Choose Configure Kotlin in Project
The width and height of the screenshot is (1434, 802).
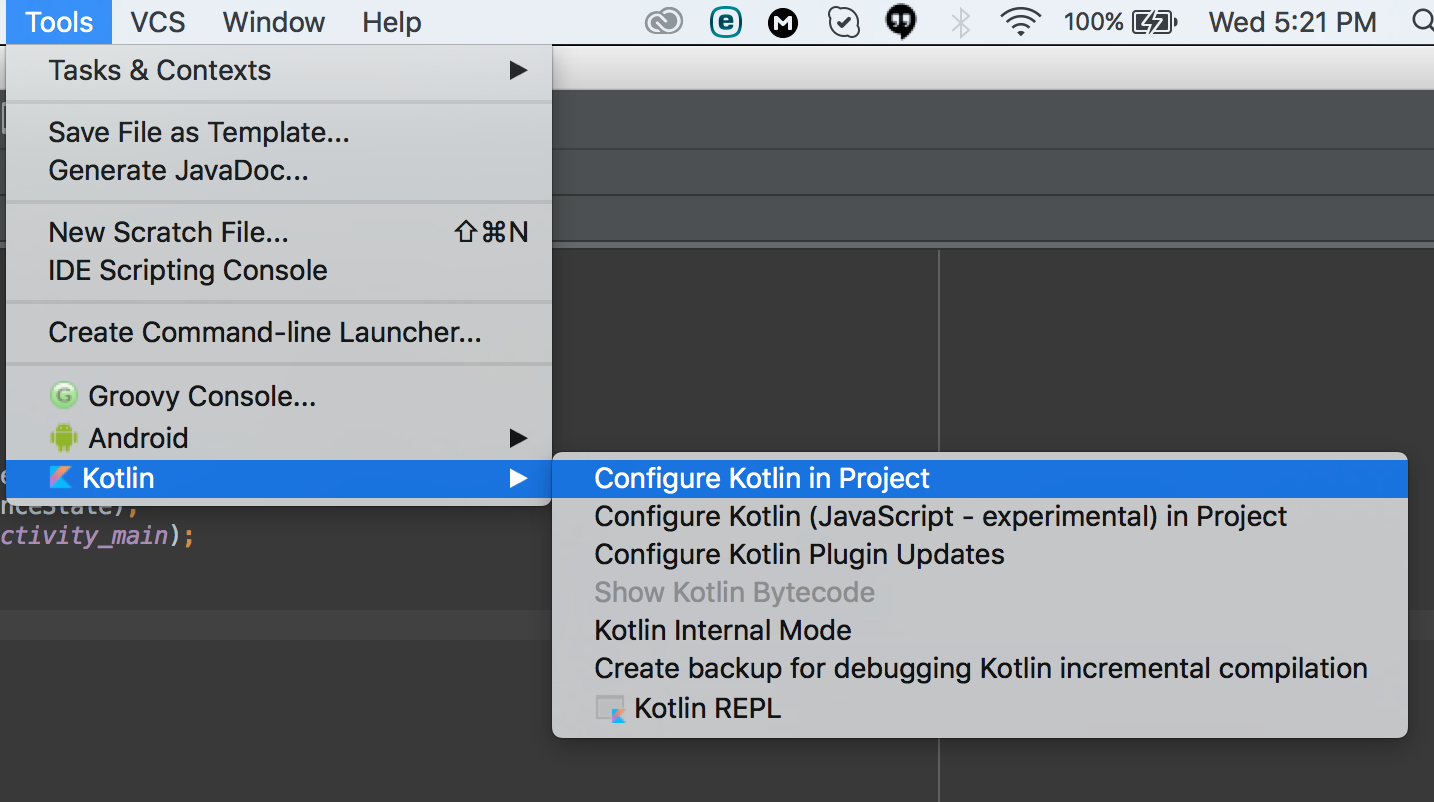coord(980,479)
